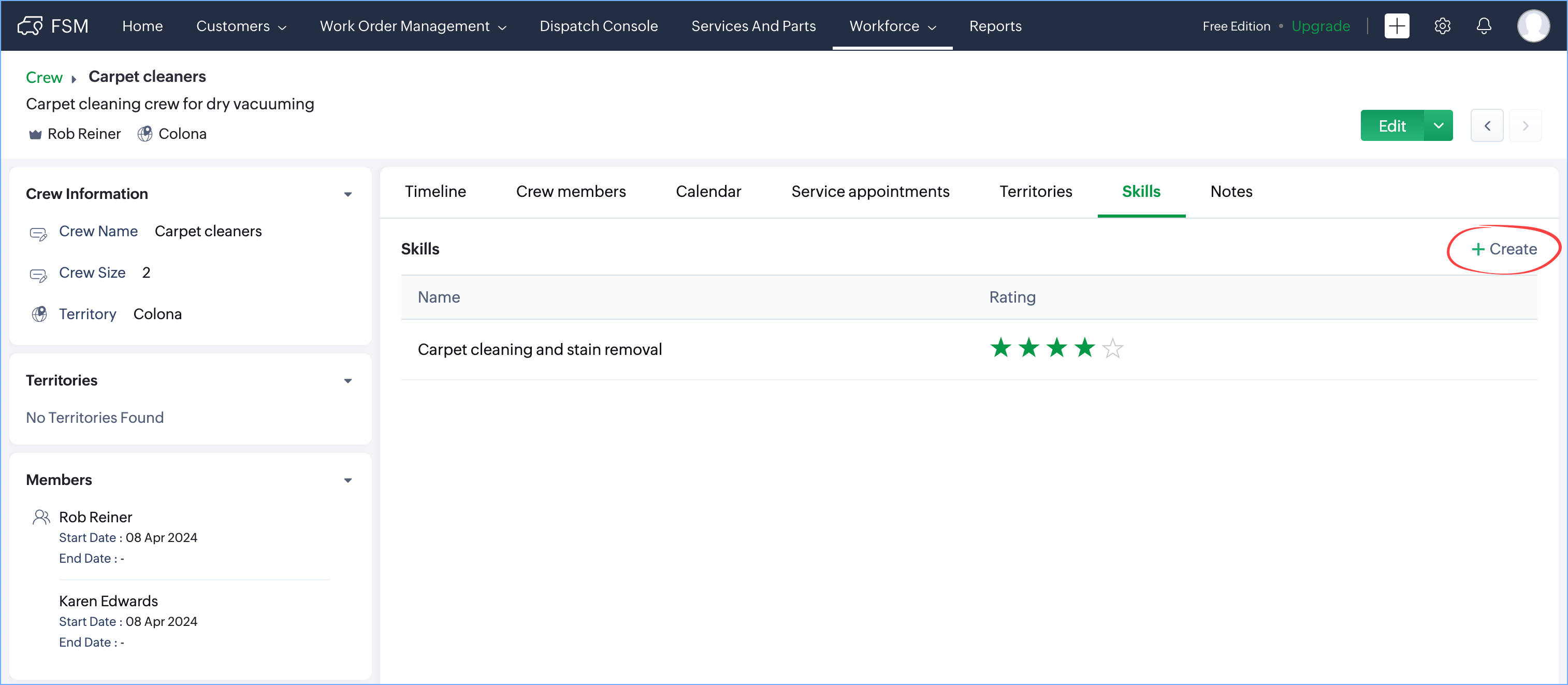Open the notifications bell icon

tap(1484, 25)
